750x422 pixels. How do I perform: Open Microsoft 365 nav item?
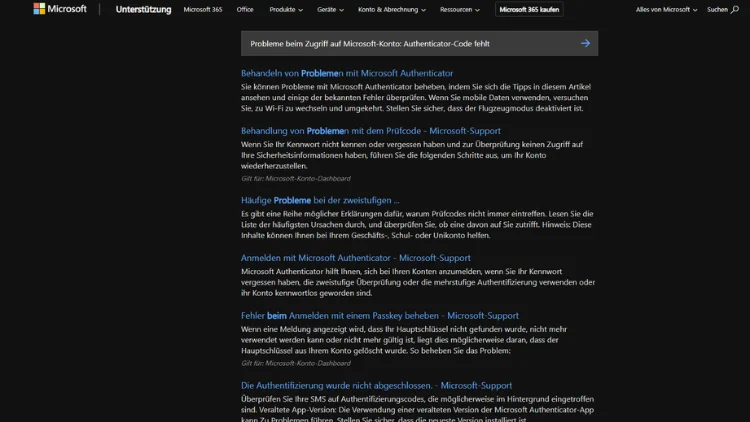point(204,9)
